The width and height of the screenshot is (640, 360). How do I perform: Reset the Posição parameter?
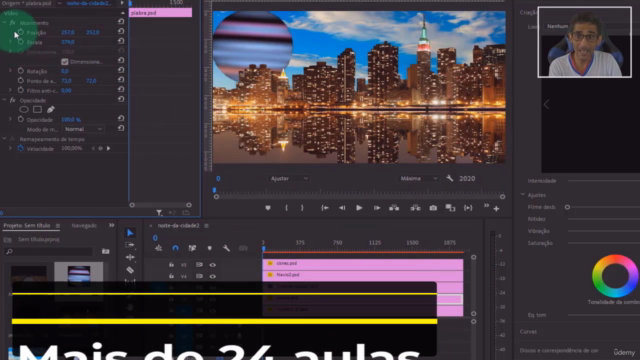tap(121, 31)
